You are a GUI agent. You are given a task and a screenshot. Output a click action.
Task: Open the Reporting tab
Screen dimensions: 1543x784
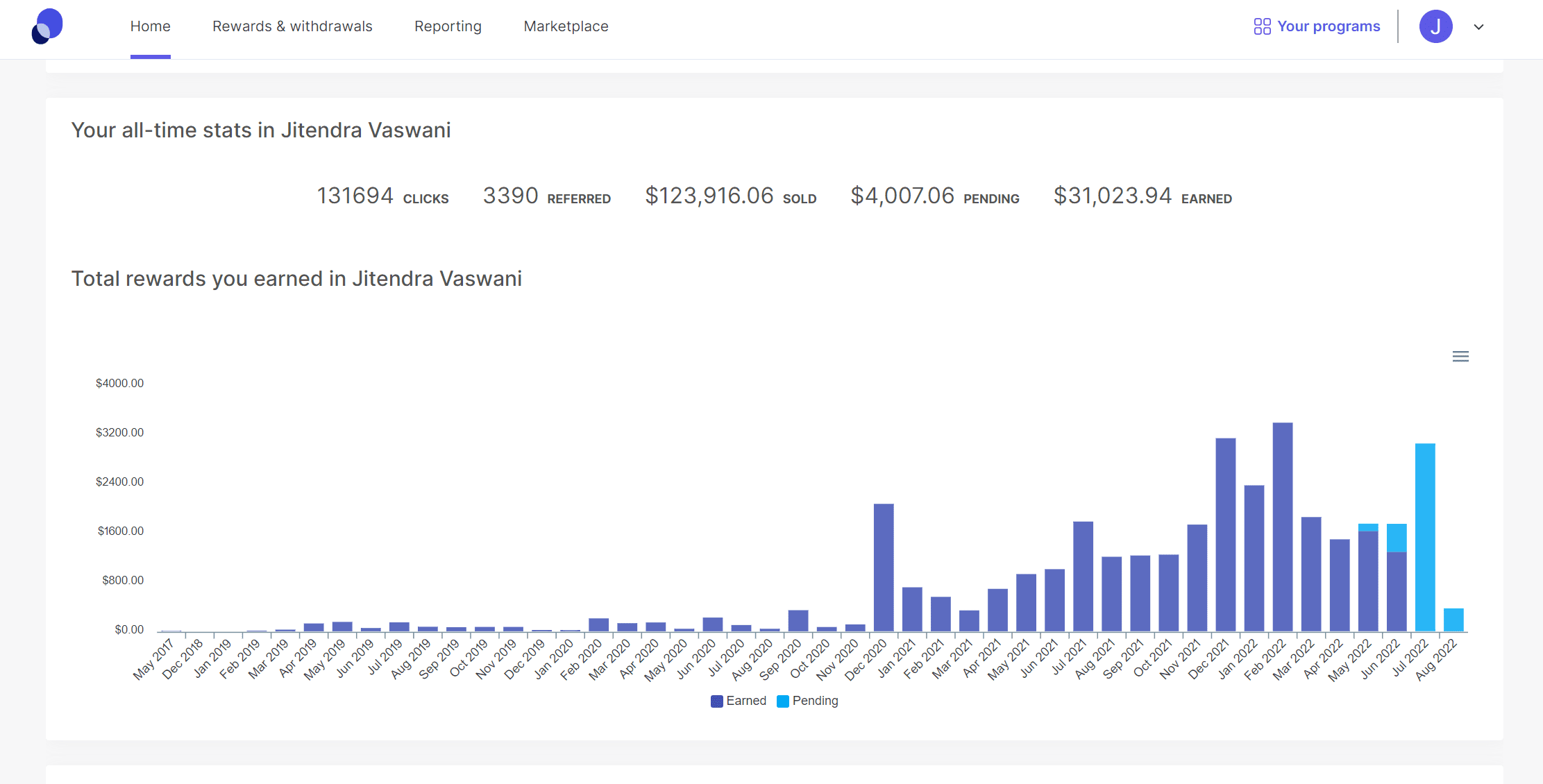448,26
